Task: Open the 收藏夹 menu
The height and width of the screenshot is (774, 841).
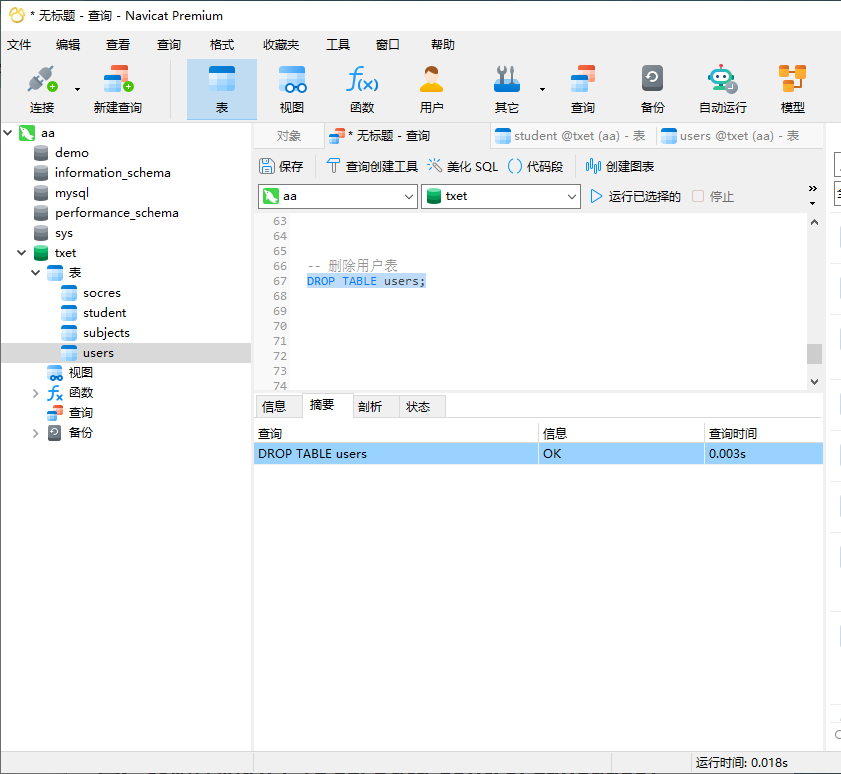Action: 281,45
